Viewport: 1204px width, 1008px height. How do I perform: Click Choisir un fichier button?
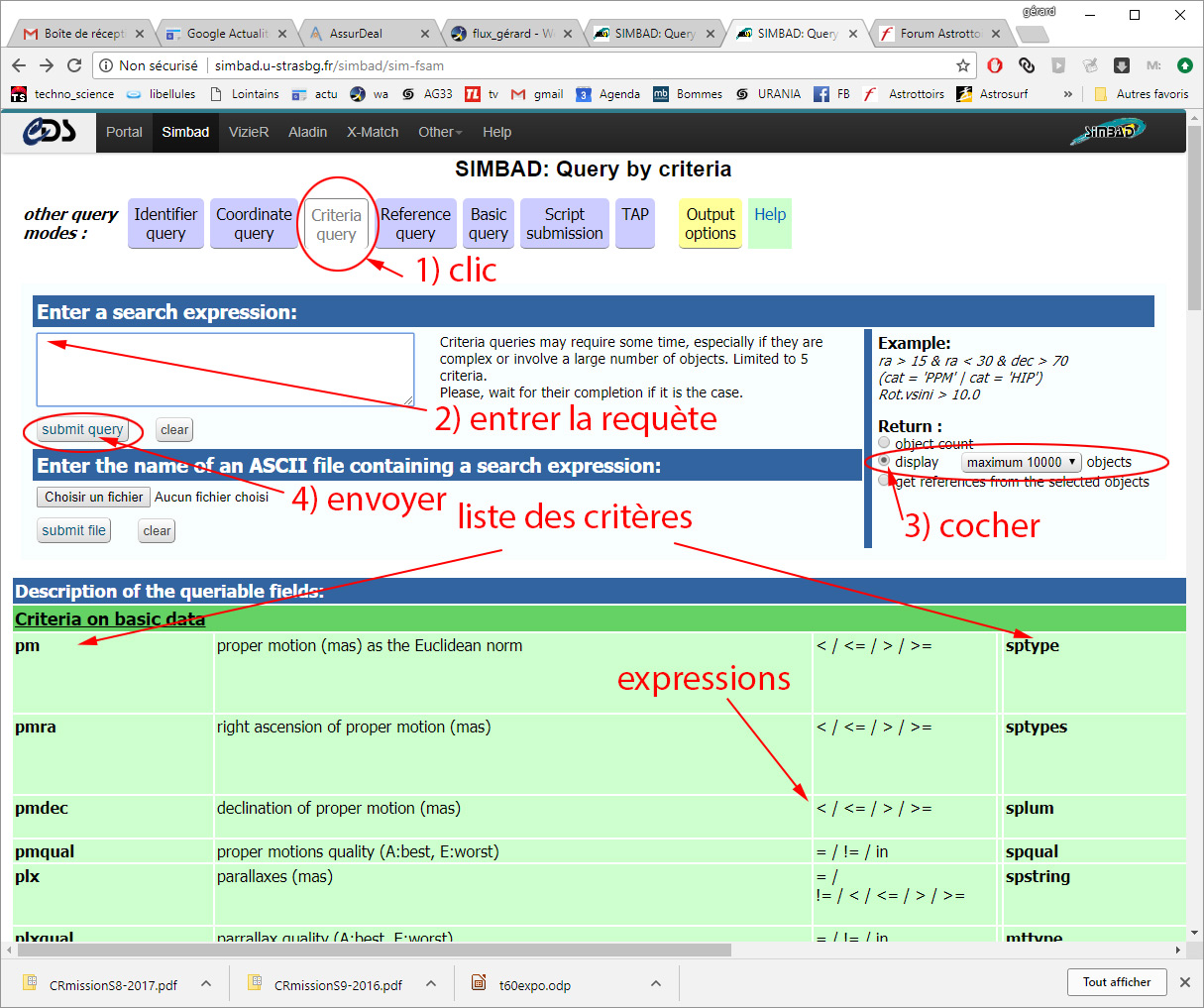(x=93, y=497)
